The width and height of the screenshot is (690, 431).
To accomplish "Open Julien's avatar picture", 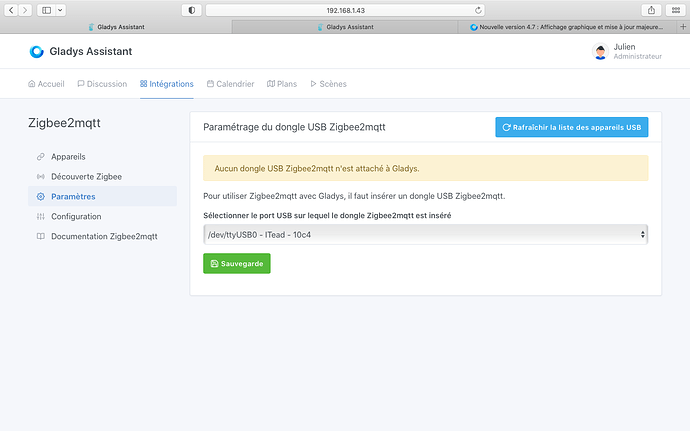I will (x=600, y=52).
